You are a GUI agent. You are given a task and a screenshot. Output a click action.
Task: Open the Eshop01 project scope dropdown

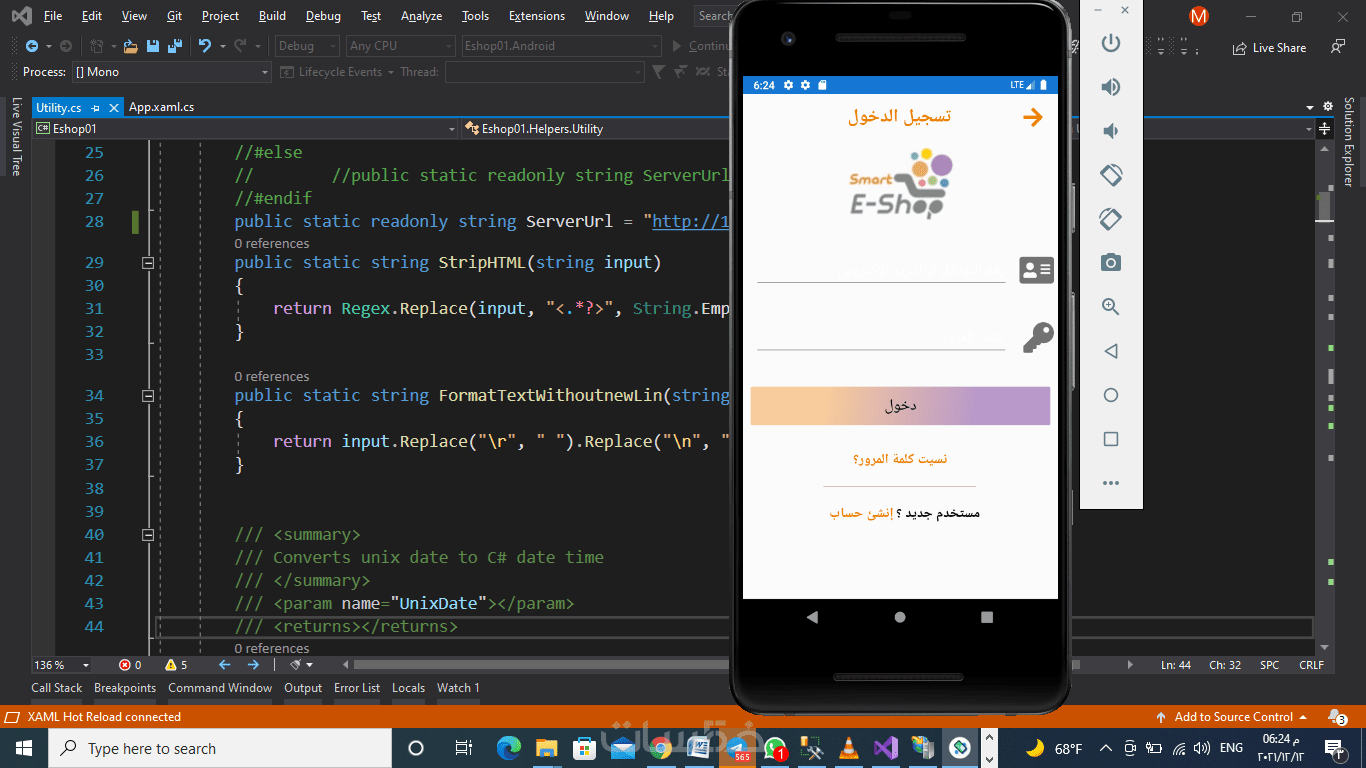click(x=245, y=128)
